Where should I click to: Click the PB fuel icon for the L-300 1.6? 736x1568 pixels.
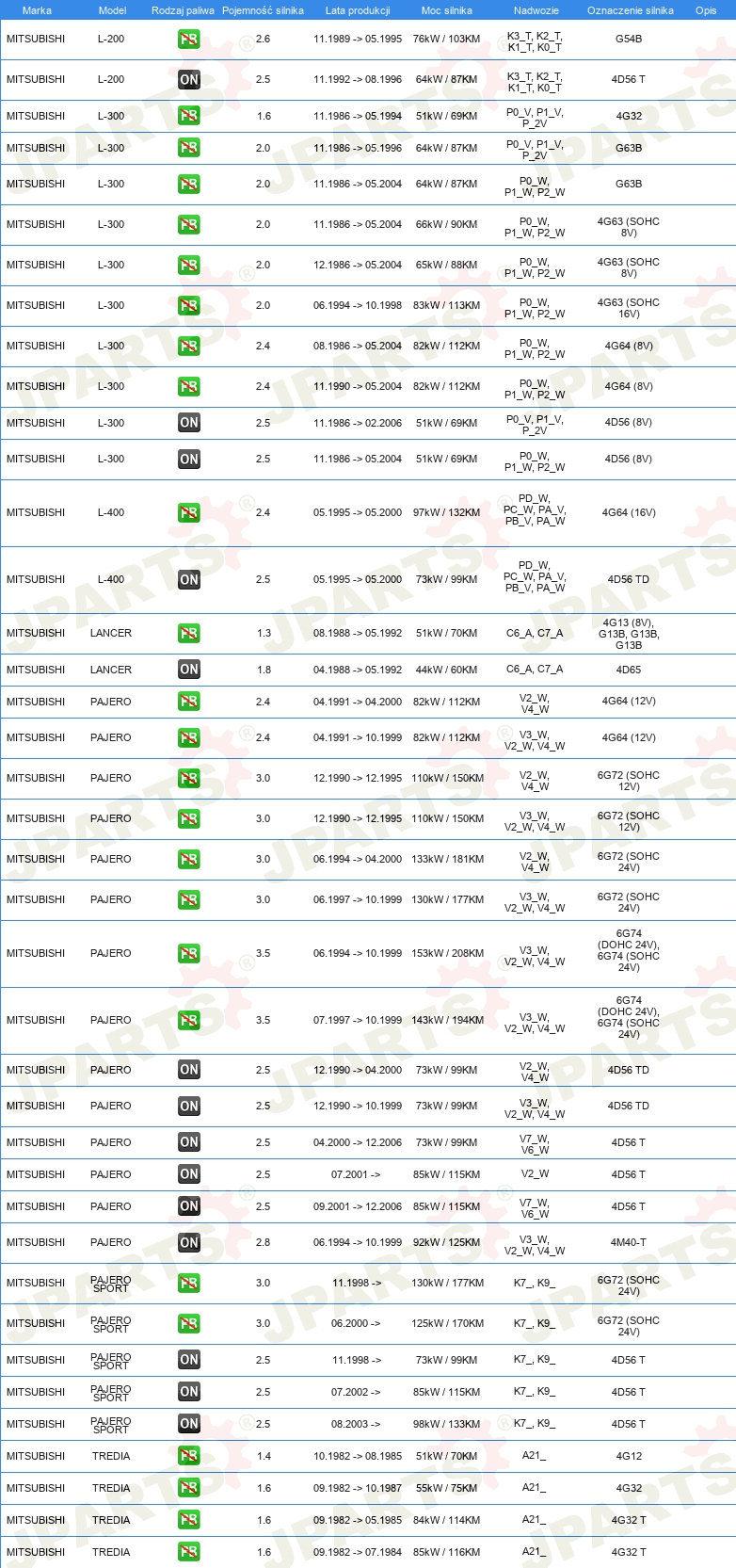point(189,116)
